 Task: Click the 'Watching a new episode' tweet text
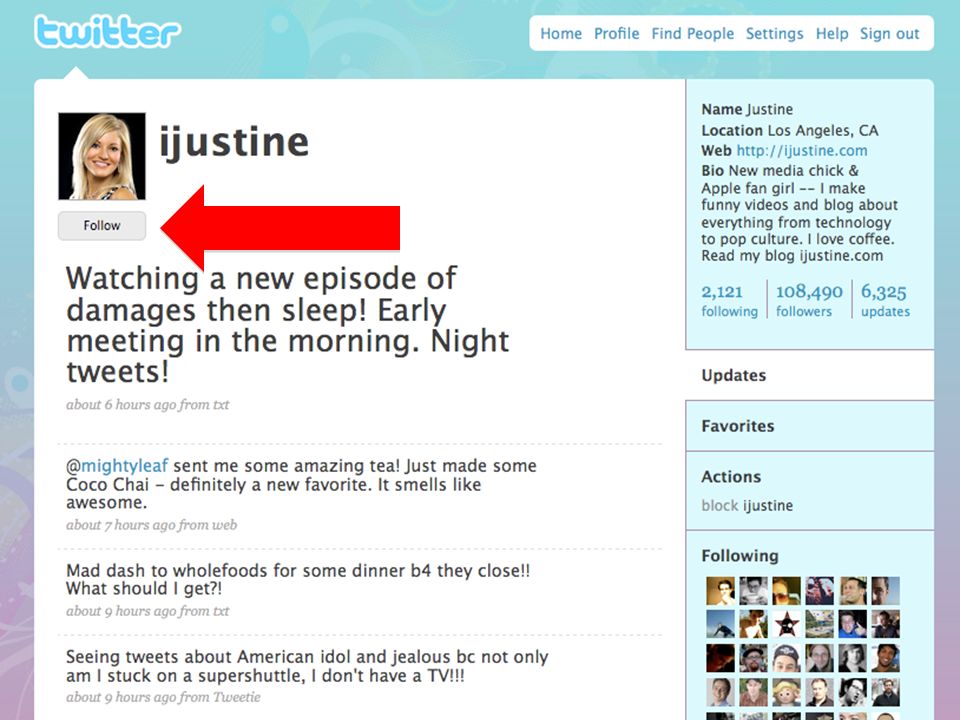[x=288, y=325]
